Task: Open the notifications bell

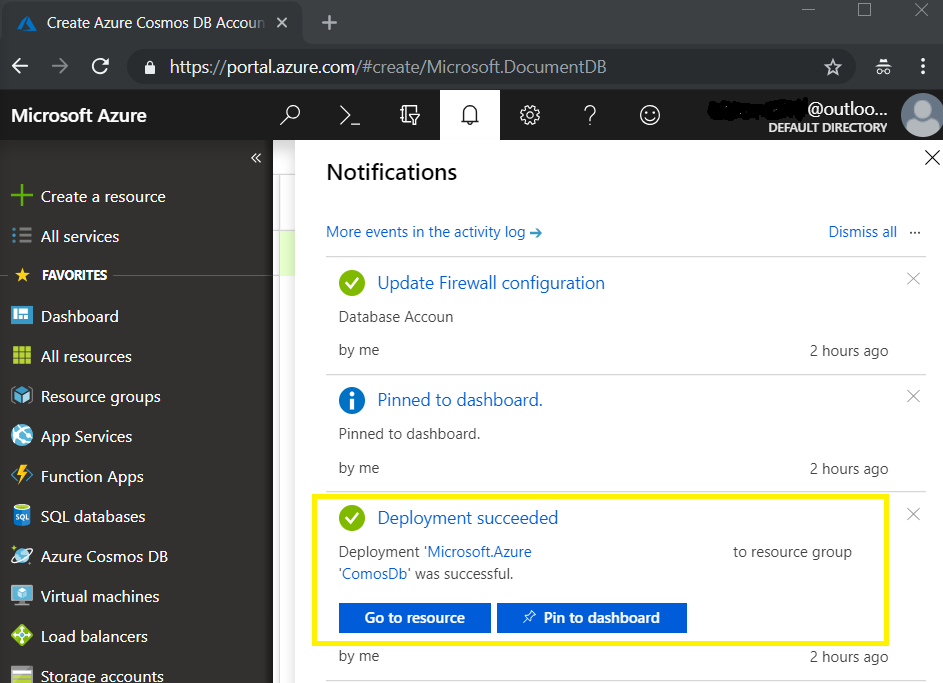Action: tap(469, 115)
